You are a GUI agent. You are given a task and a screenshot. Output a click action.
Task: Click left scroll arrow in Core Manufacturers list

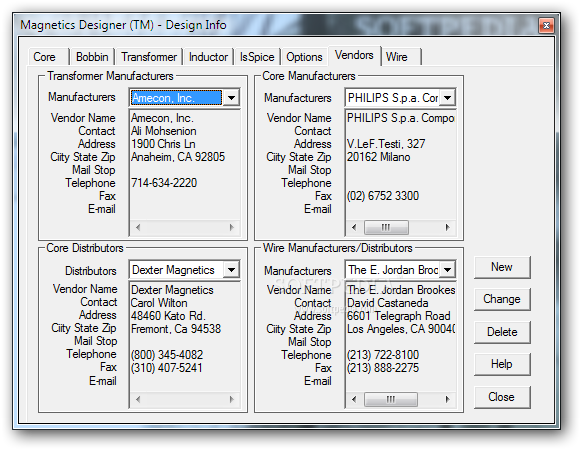(x=354, y=227)
